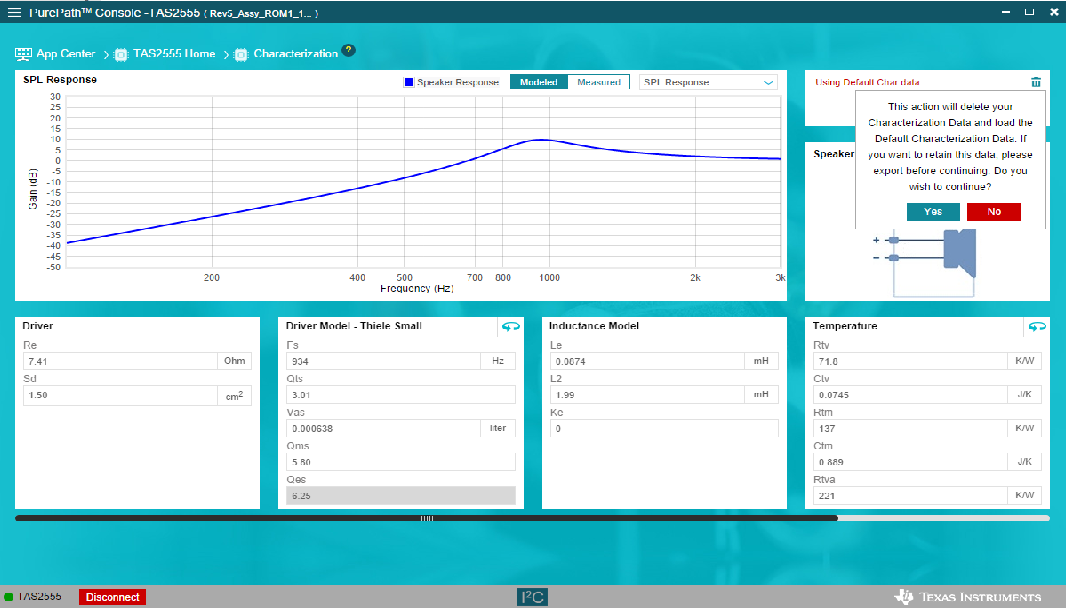Click the greyed Qes field
Image resolution: width=1066 pixels, height=608 pixels.
point(400,496)
